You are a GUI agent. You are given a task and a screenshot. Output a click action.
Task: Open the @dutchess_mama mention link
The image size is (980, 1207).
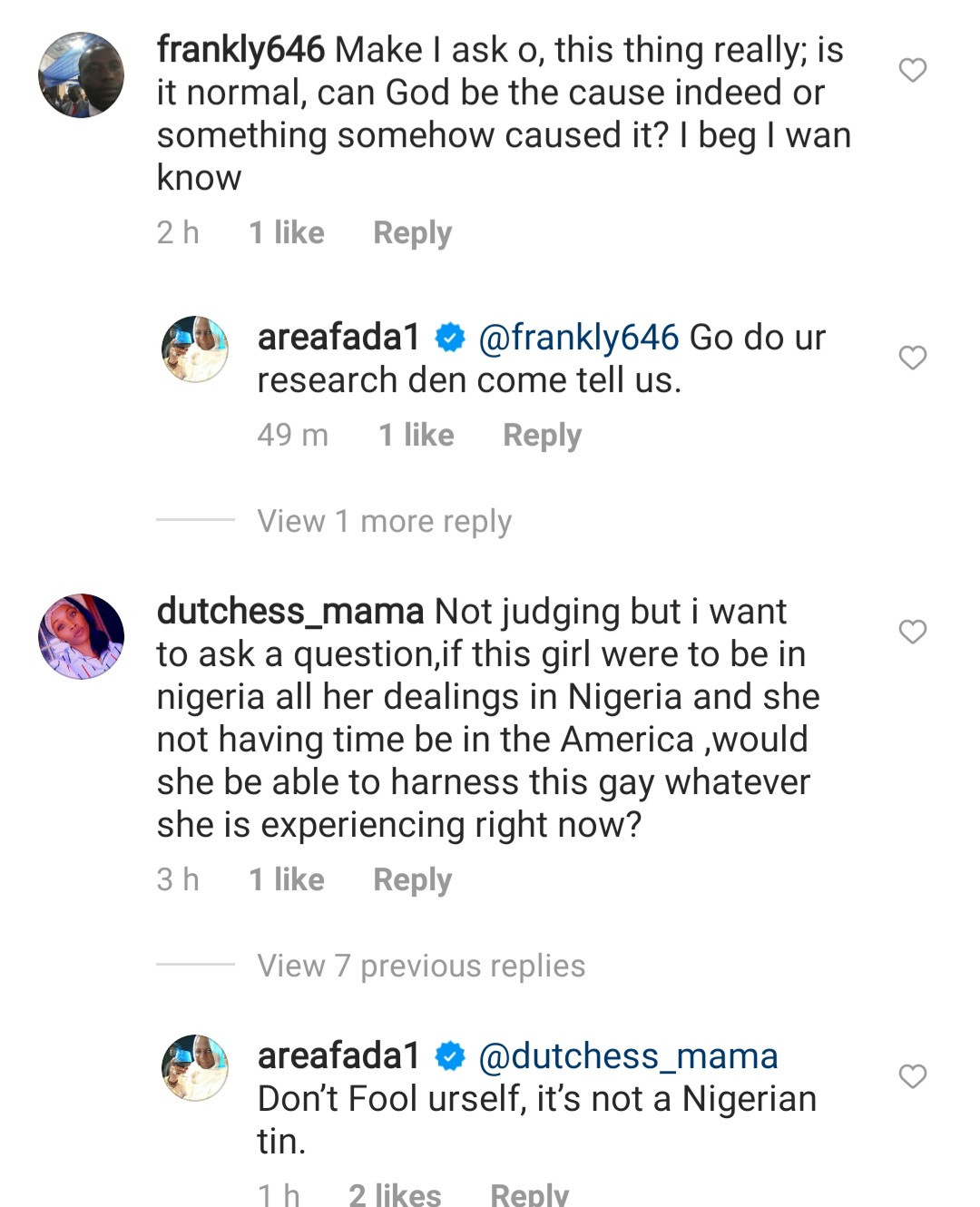[x=628, y=1056]
